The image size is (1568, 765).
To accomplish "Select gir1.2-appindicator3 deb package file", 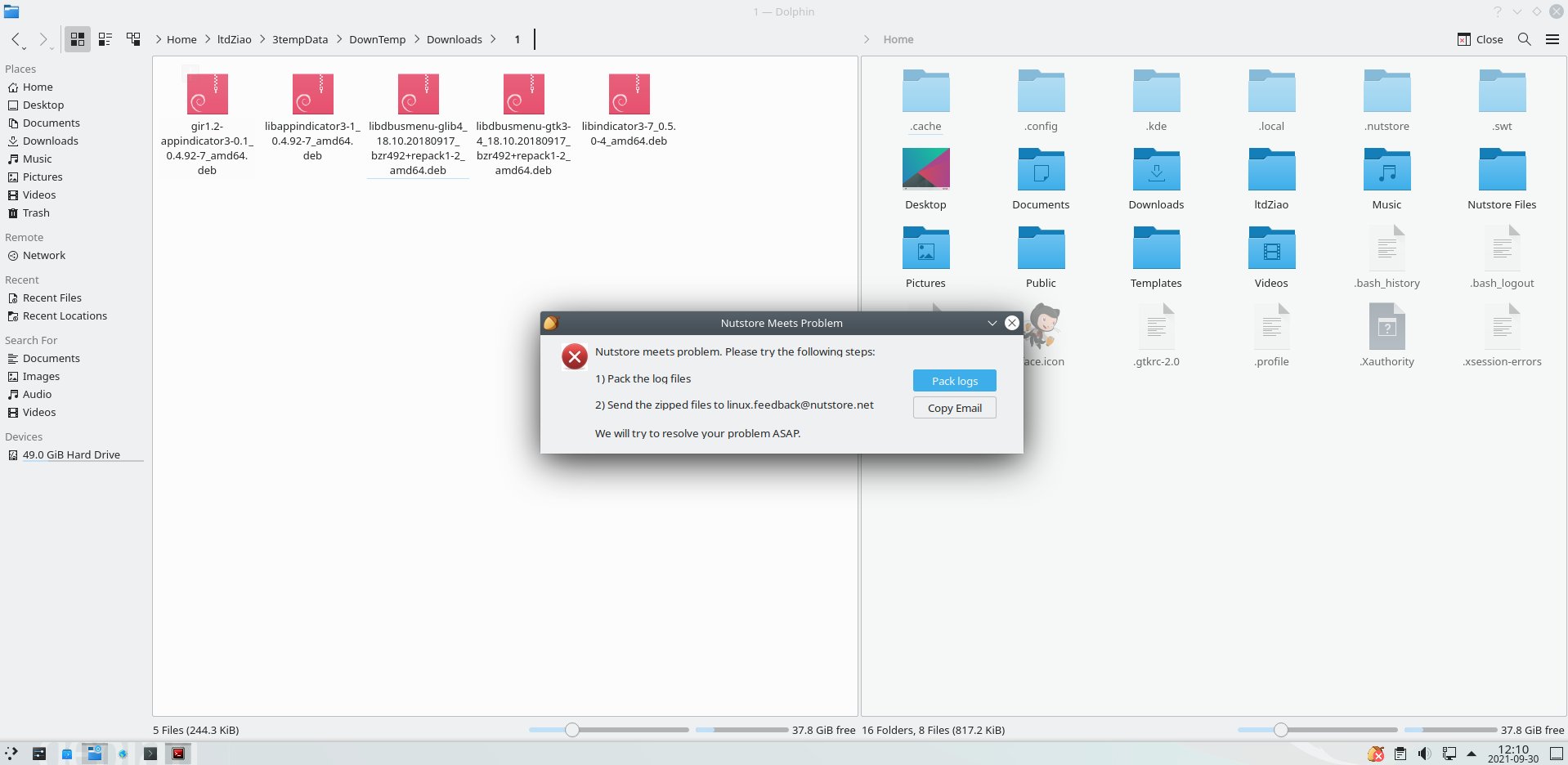I will (x=207, y=123).
